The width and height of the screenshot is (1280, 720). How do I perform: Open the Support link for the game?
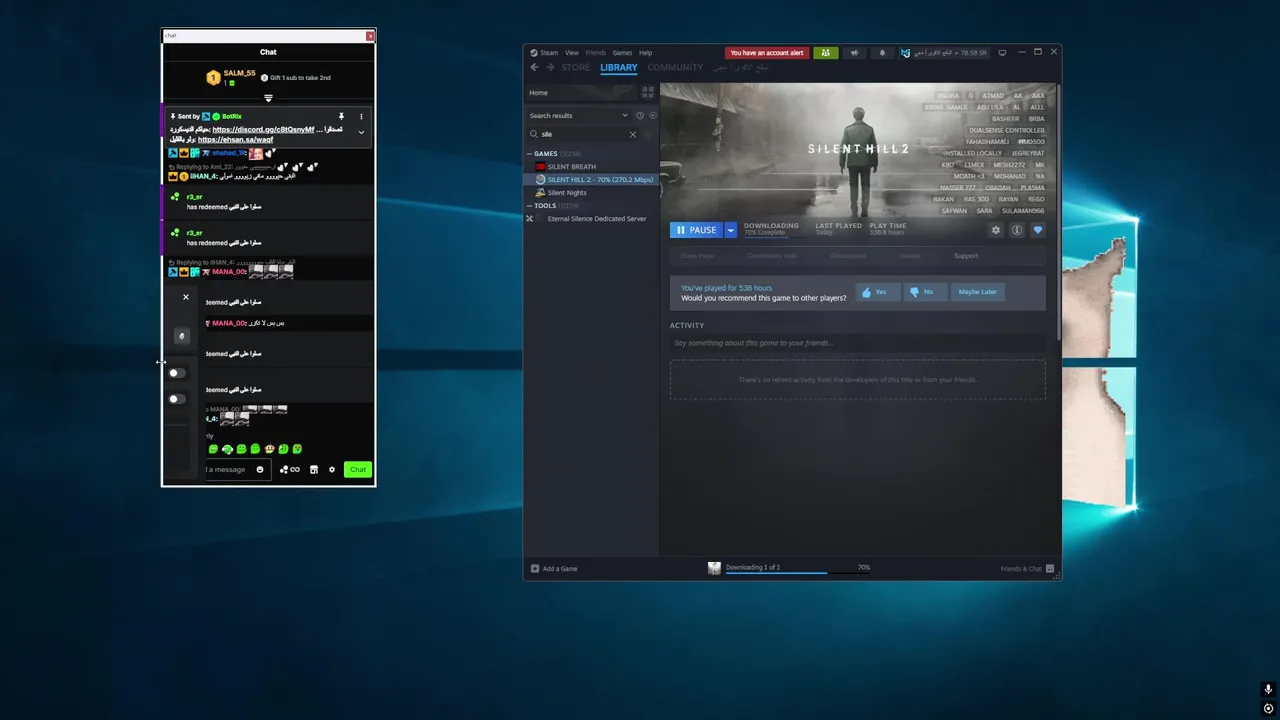(966, 256)
